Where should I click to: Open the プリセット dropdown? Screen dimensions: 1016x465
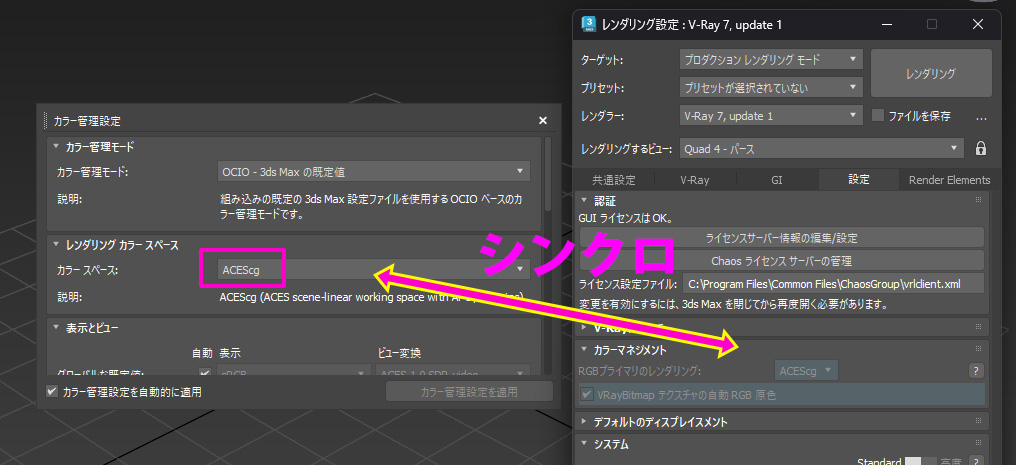click(771, 87)
